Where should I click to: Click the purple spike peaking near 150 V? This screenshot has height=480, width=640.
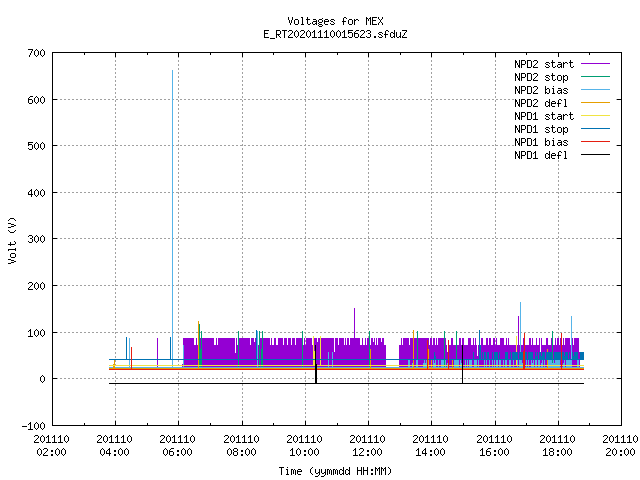click(x=354, y=322)
